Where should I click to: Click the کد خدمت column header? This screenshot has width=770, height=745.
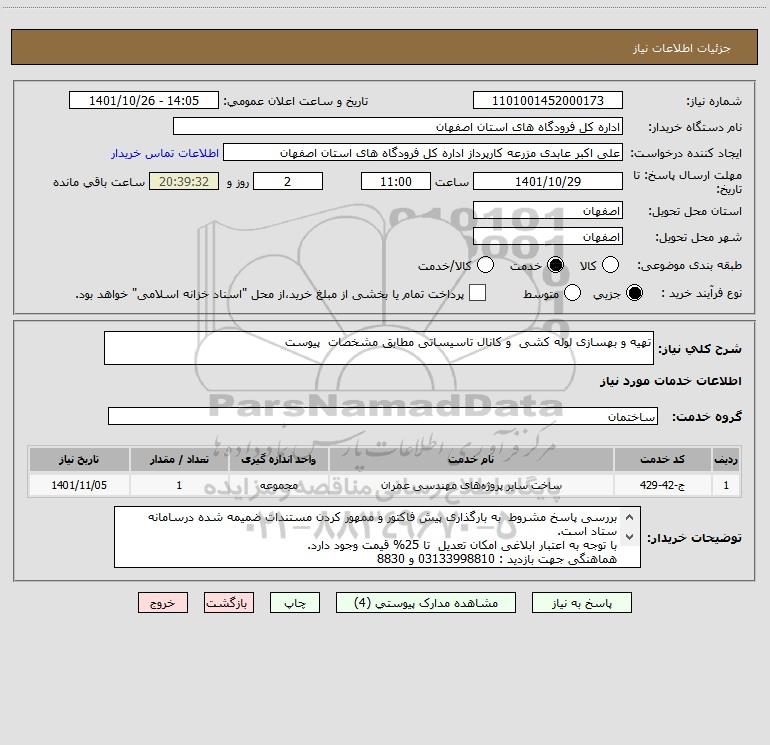[x=662, y=460]
